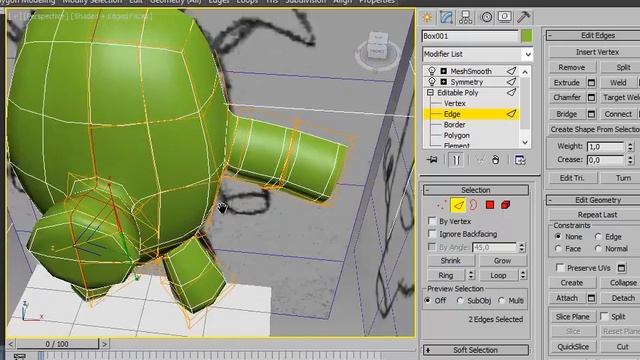
Task: Click the Shrink selection button
Action: coord(451,260)
